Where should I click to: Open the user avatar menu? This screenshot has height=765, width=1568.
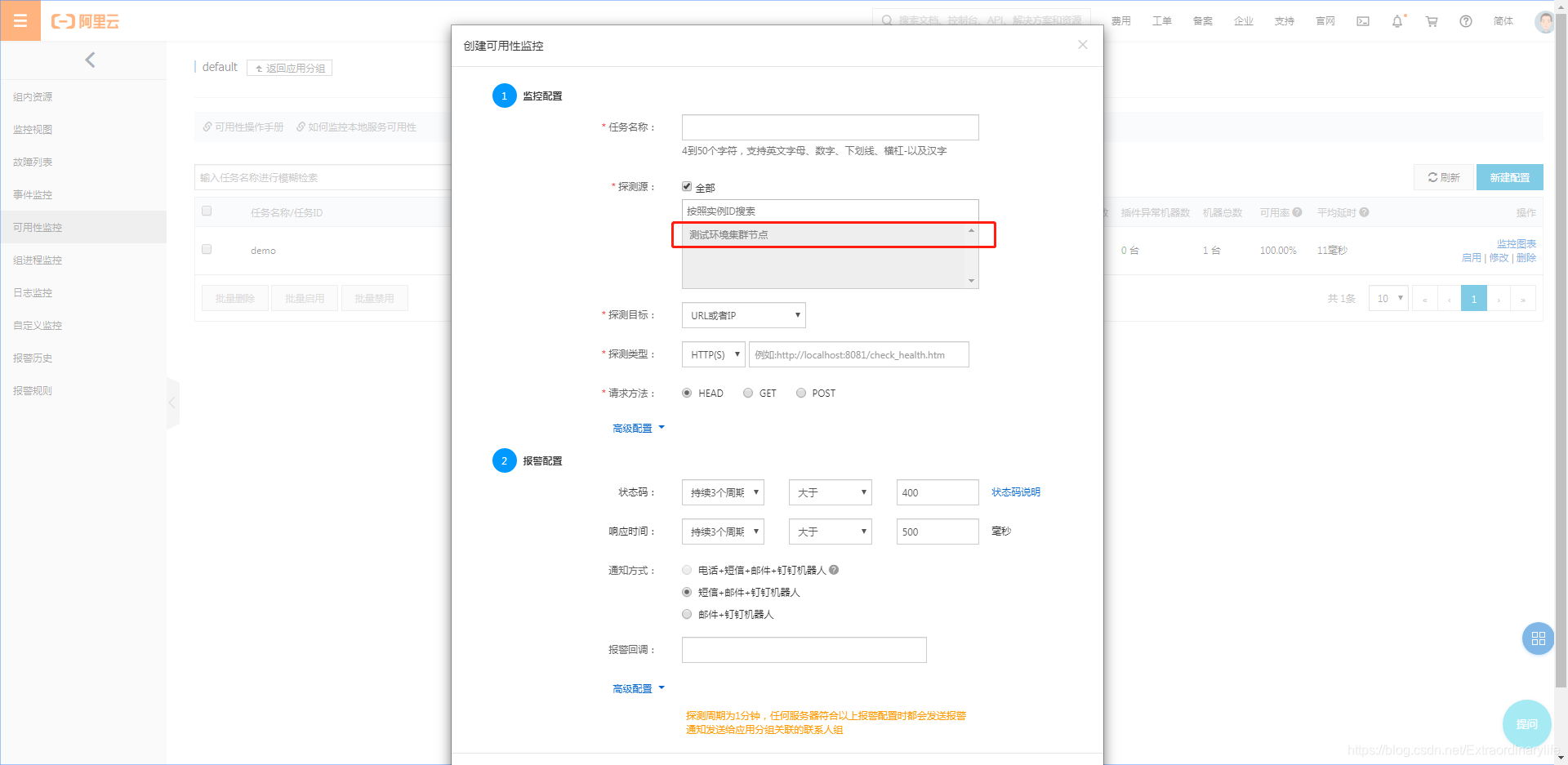pyautogui.click(x=1544, y=21)
